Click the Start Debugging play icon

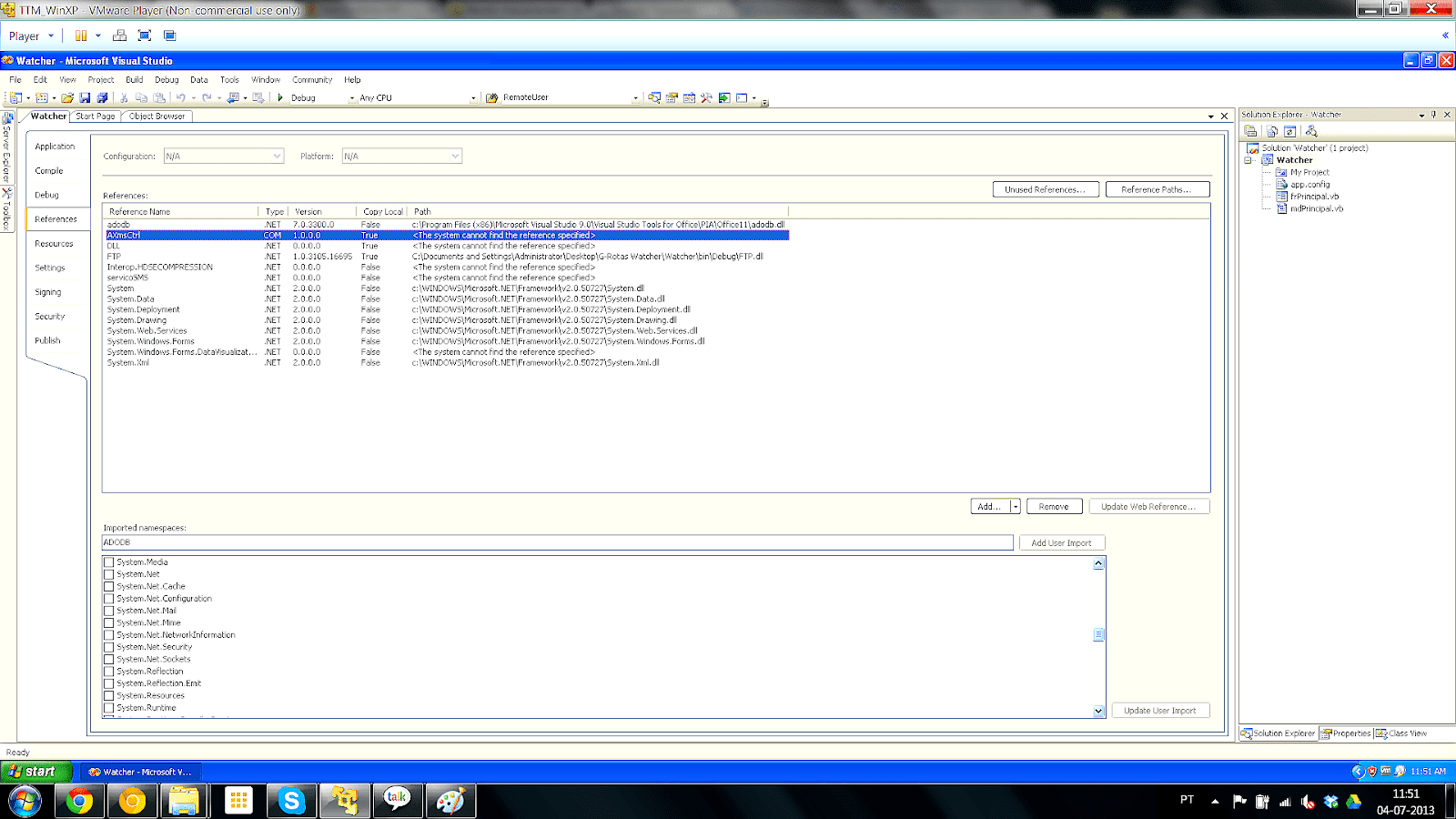[280, 97]
